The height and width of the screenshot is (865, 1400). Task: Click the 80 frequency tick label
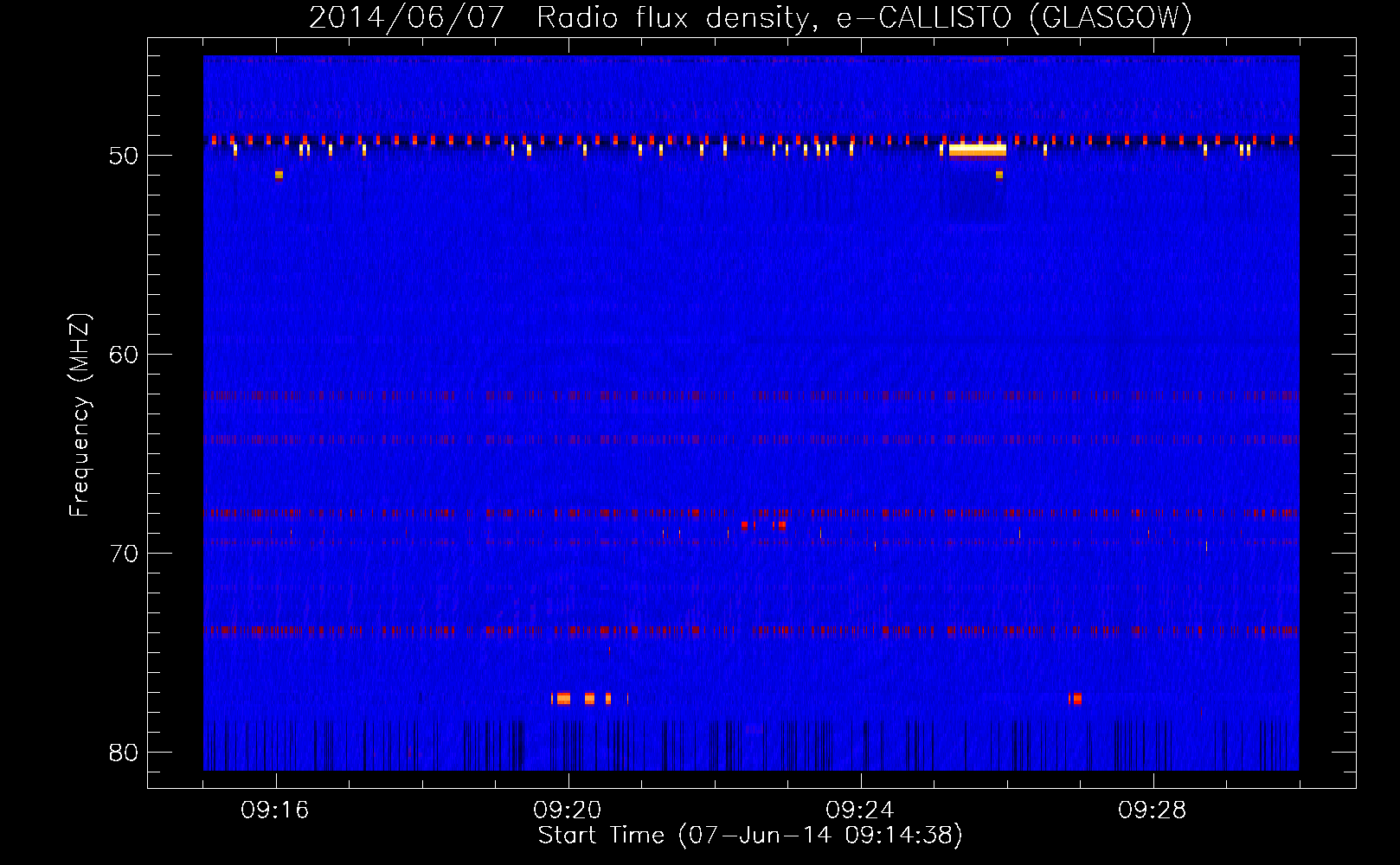124,753
